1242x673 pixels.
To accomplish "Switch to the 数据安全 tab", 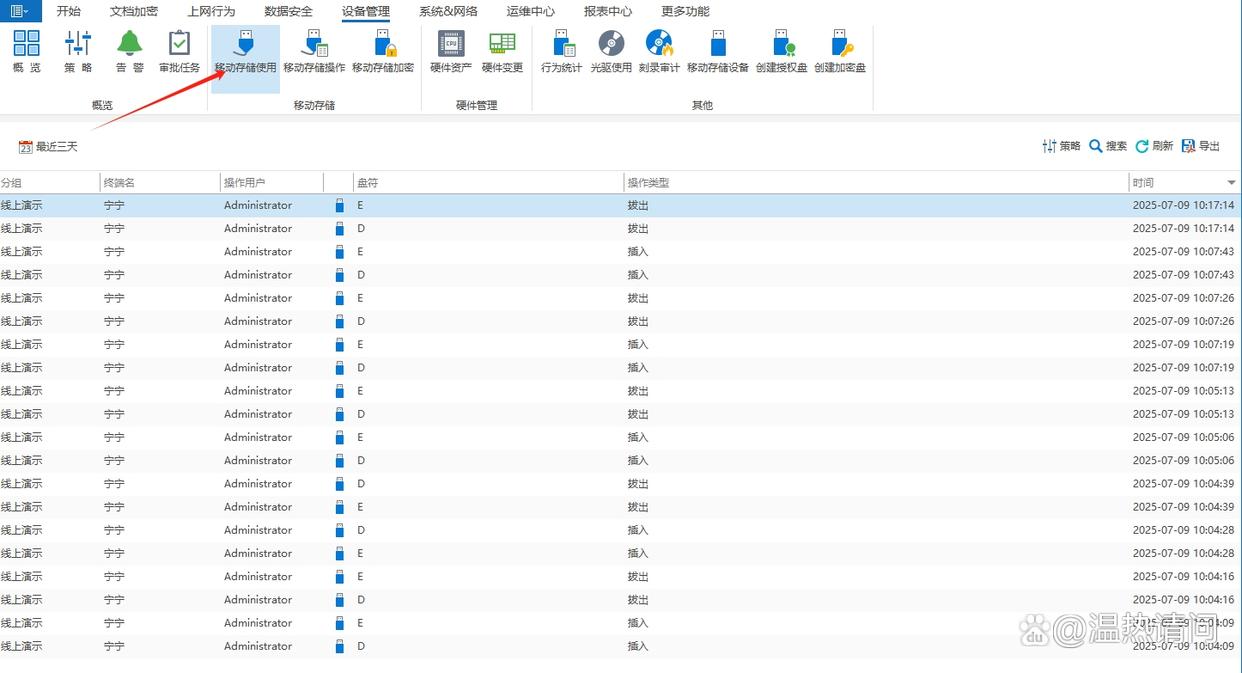I will tap(288, 12).
